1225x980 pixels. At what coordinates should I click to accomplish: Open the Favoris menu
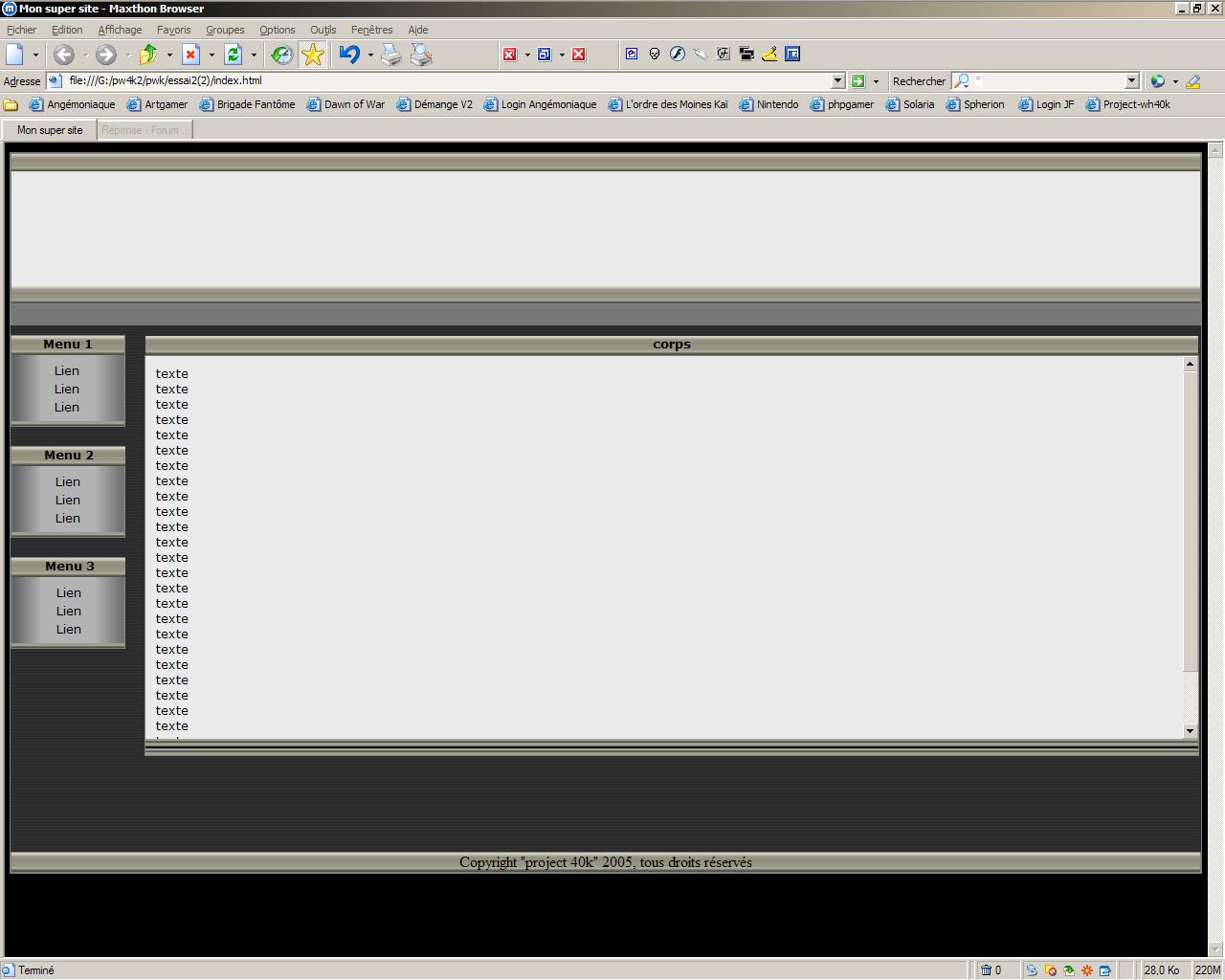[x=173, y=30]
